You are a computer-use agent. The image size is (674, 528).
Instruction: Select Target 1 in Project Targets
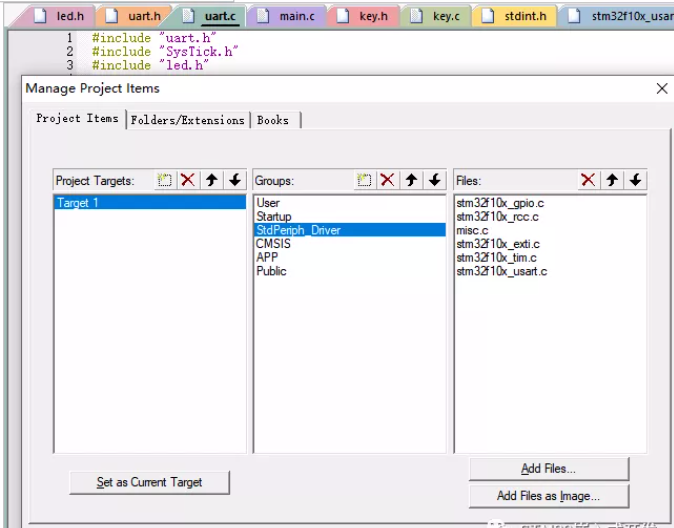(150, 203)
